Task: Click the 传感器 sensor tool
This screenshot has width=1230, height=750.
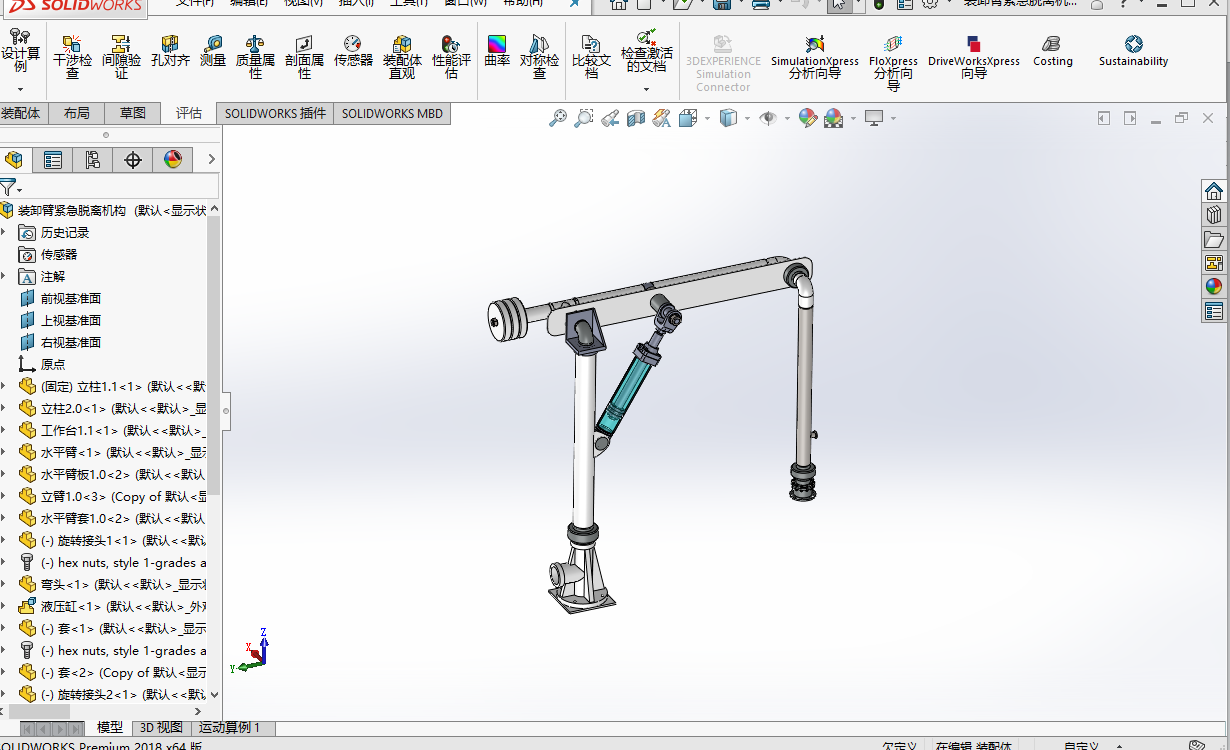Action: pos(353,52)
